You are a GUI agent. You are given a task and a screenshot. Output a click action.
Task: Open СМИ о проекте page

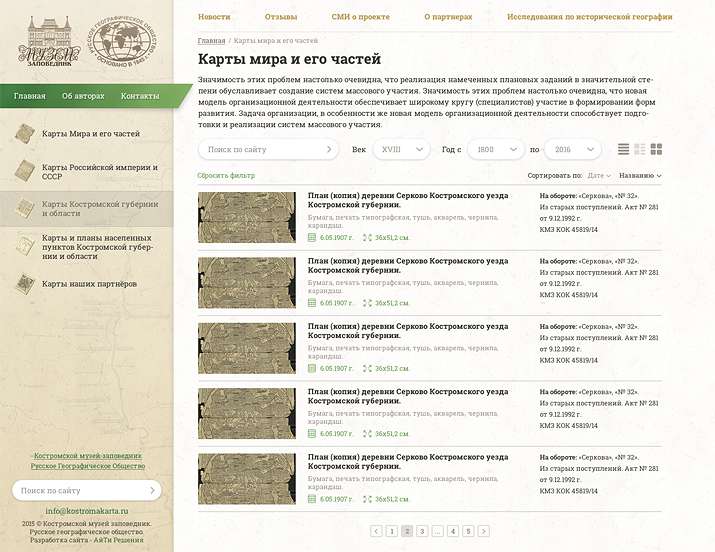(x=361, y=17)
